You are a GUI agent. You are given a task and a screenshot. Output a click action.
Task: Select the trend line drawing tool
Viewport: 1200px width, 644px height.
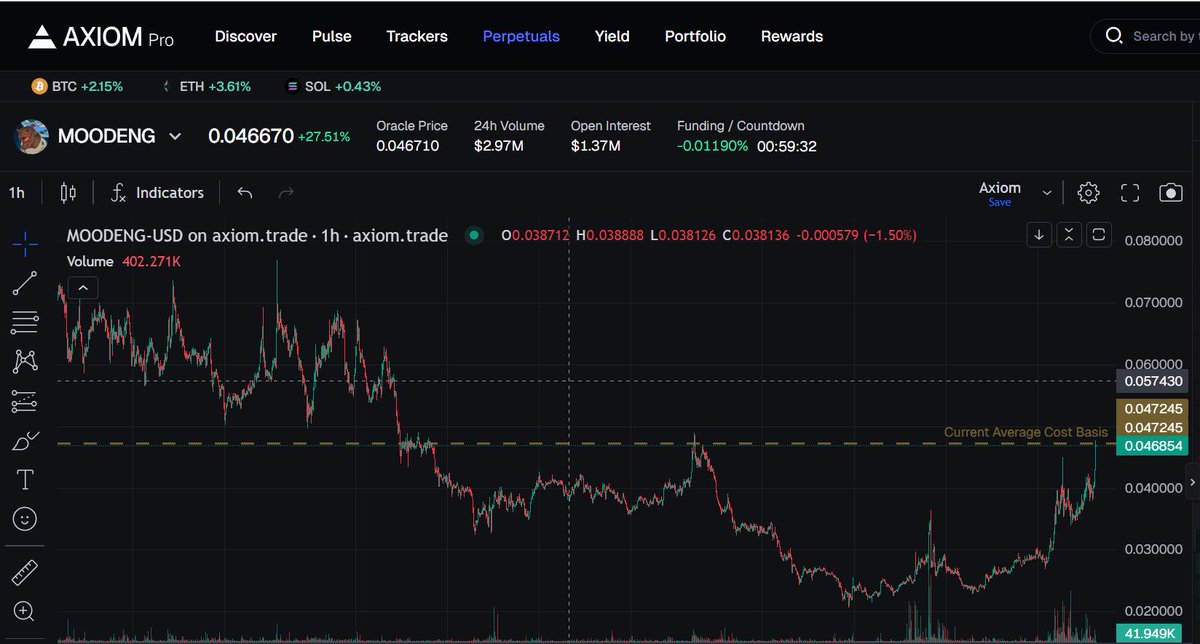[25, 283]
